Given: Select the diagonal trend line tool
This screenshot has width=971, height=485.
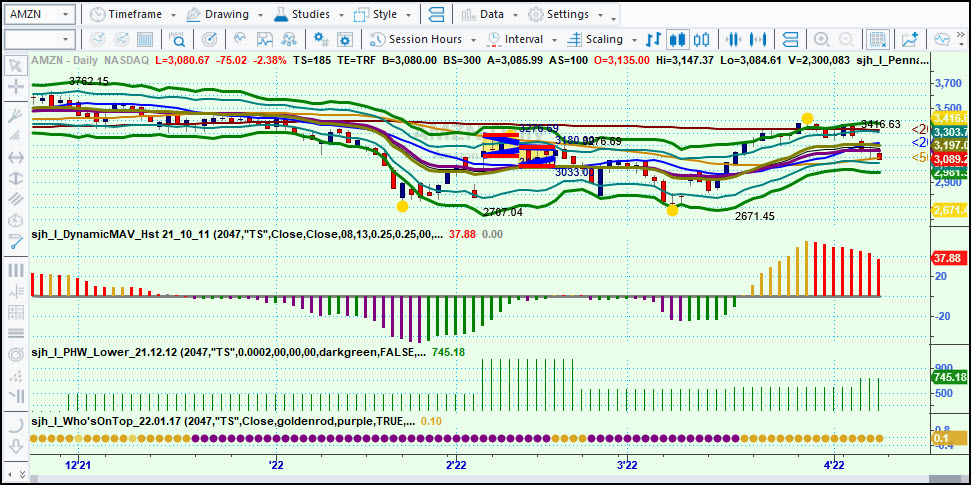Looking at the screenshot, I should [16, 136].
